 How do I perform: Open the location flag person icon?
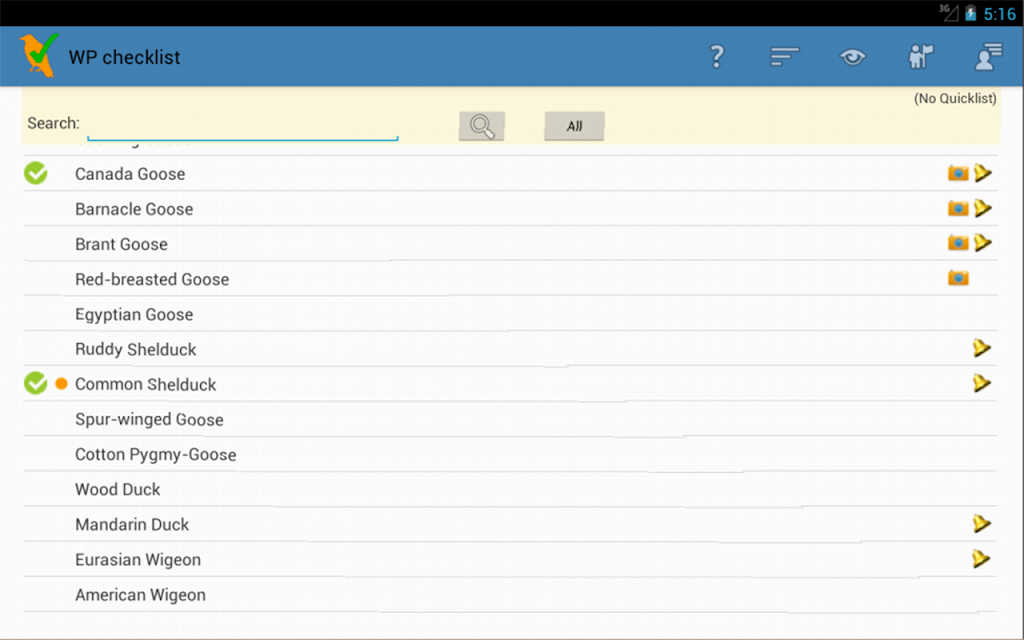tap(921, 57)
